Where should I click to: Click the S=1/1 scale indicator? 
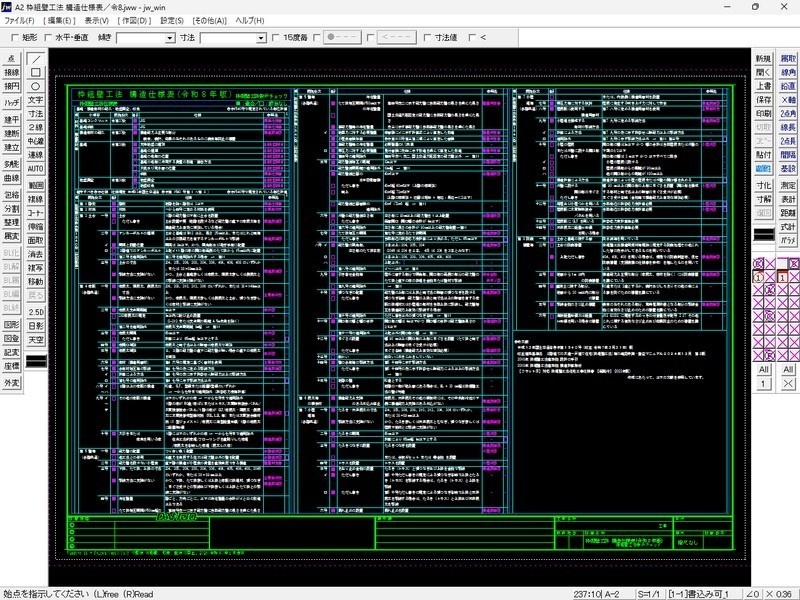[650, 592]
